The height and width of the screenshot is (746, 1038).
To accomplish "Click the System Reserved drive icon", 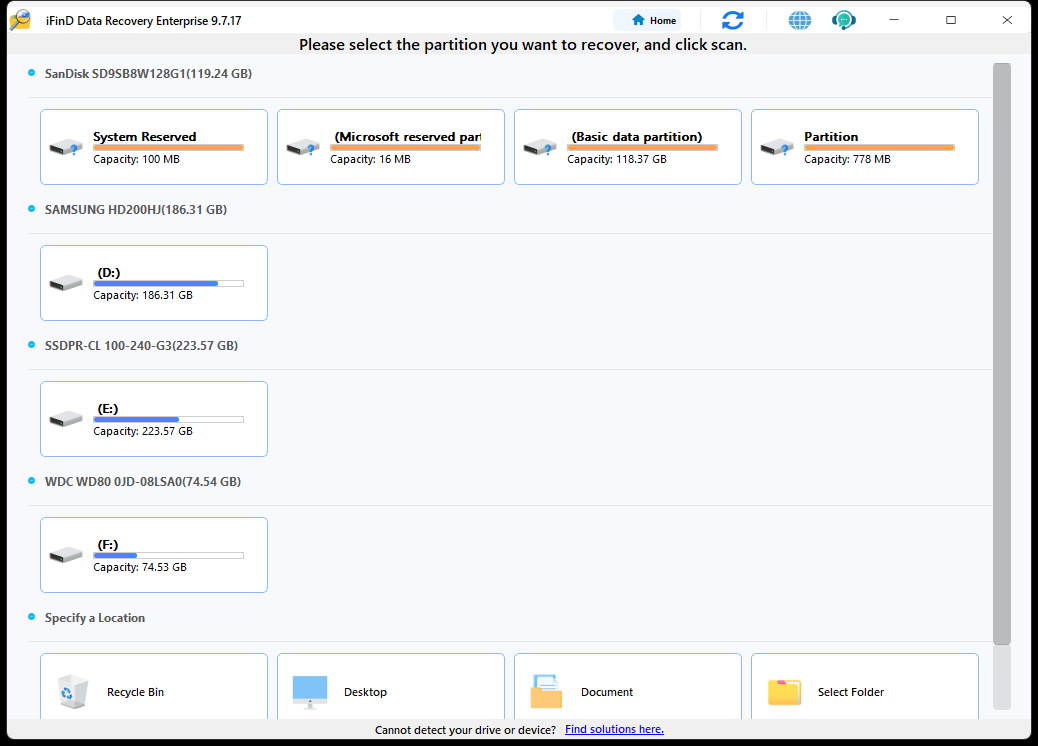I will tap(66, 147).
